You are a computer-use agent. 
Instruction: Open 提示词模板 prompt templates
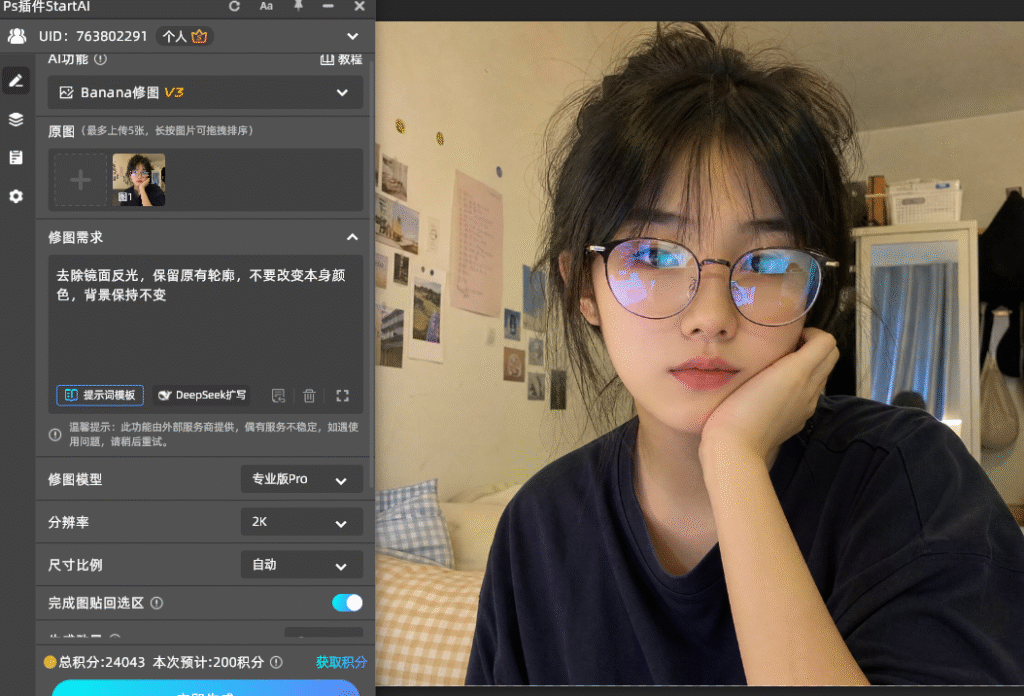[x=100, y=395]
